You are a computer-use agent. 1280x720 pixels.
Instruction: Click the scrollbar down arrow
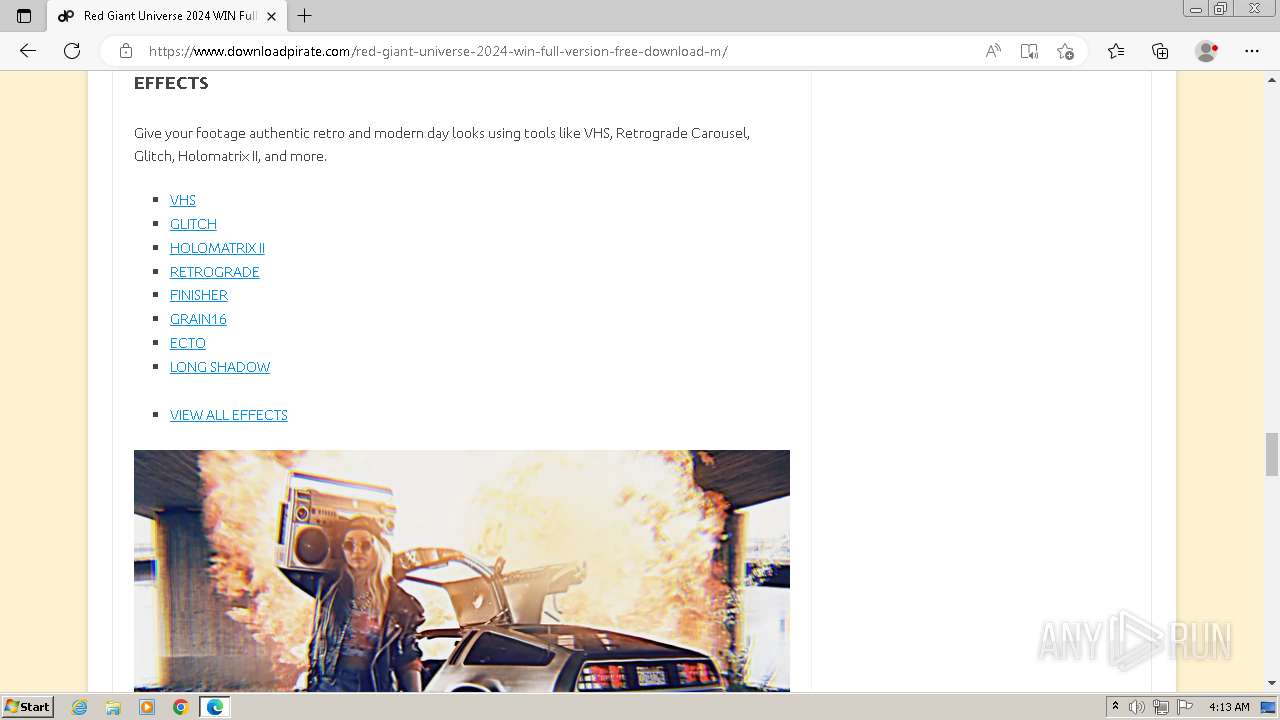tap(1272, 683)
